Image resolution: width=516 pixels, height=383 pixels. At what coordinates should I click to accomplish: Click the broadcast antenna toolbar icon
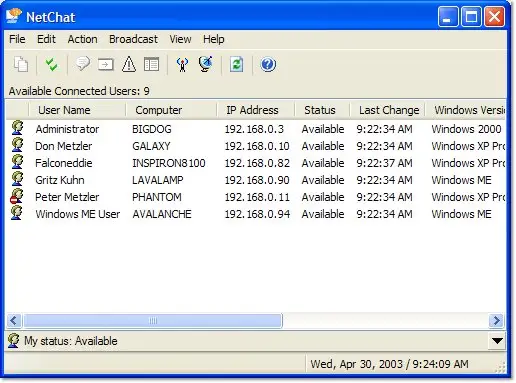182,64
